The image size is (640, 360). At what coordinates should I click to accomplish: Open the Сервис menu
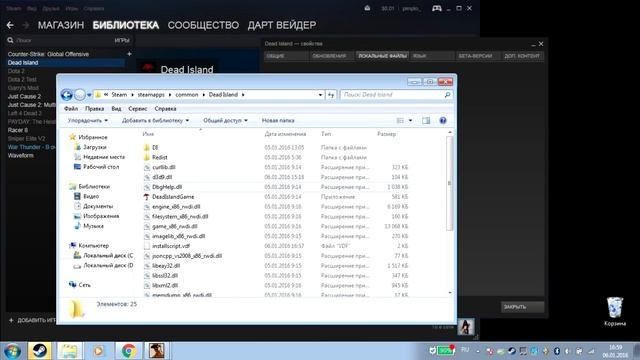(x=138, y=109)
